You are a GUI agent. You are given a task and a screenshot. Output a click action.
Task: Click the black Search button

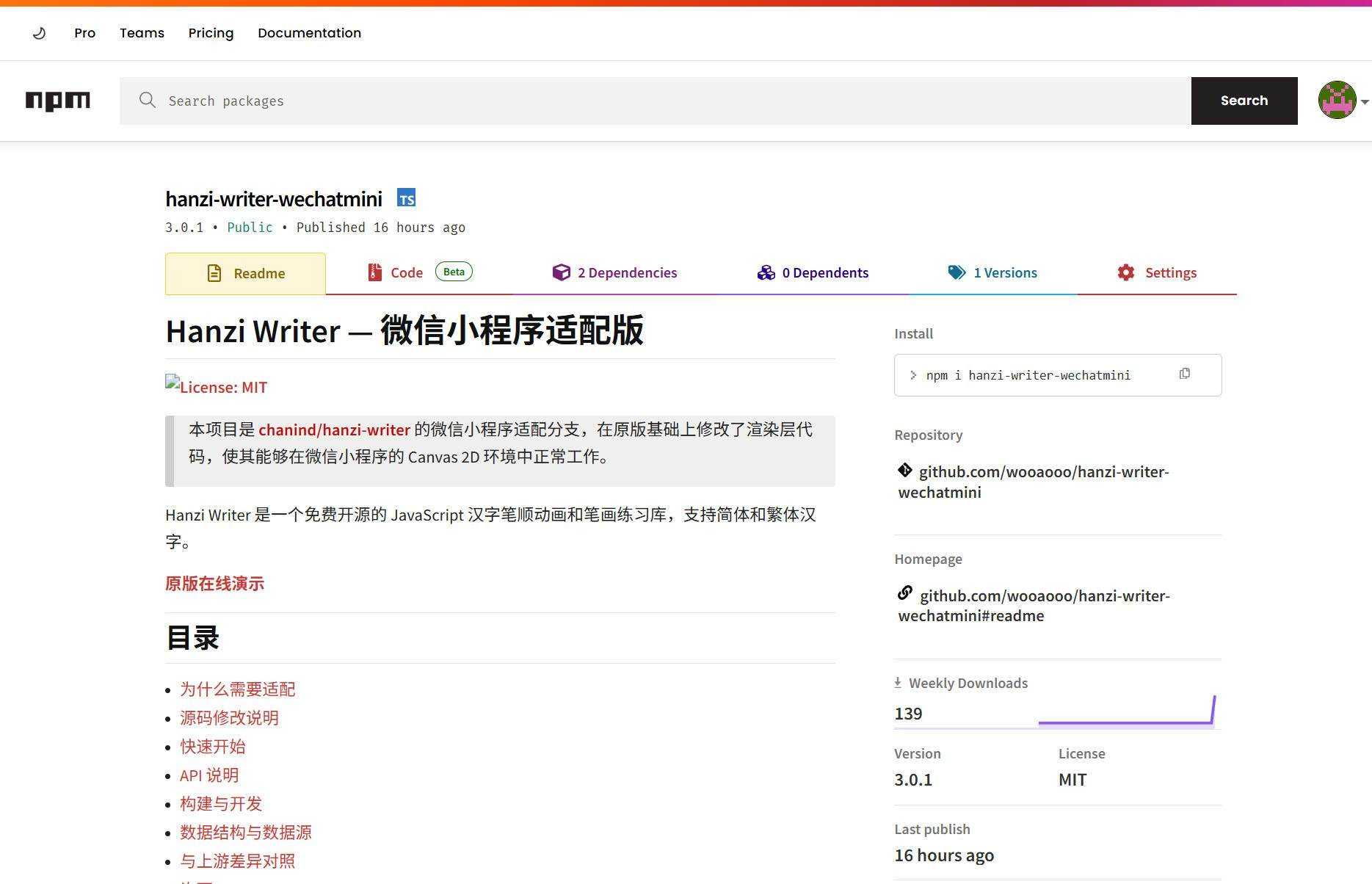click(x=1244, y=101)
